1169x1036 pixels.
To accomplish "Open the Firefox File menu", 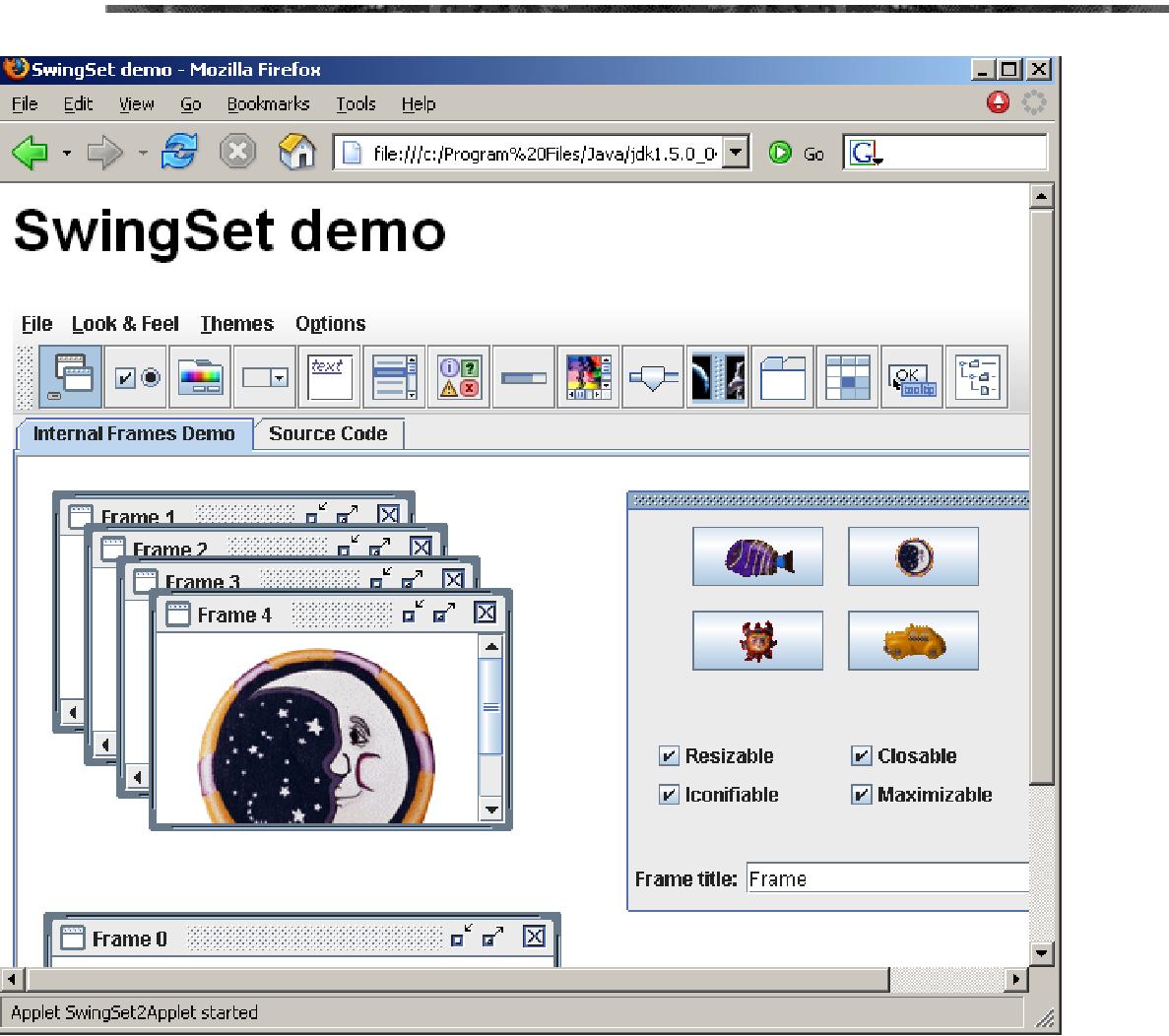I will pyautogui.click(x=25, y=103).
